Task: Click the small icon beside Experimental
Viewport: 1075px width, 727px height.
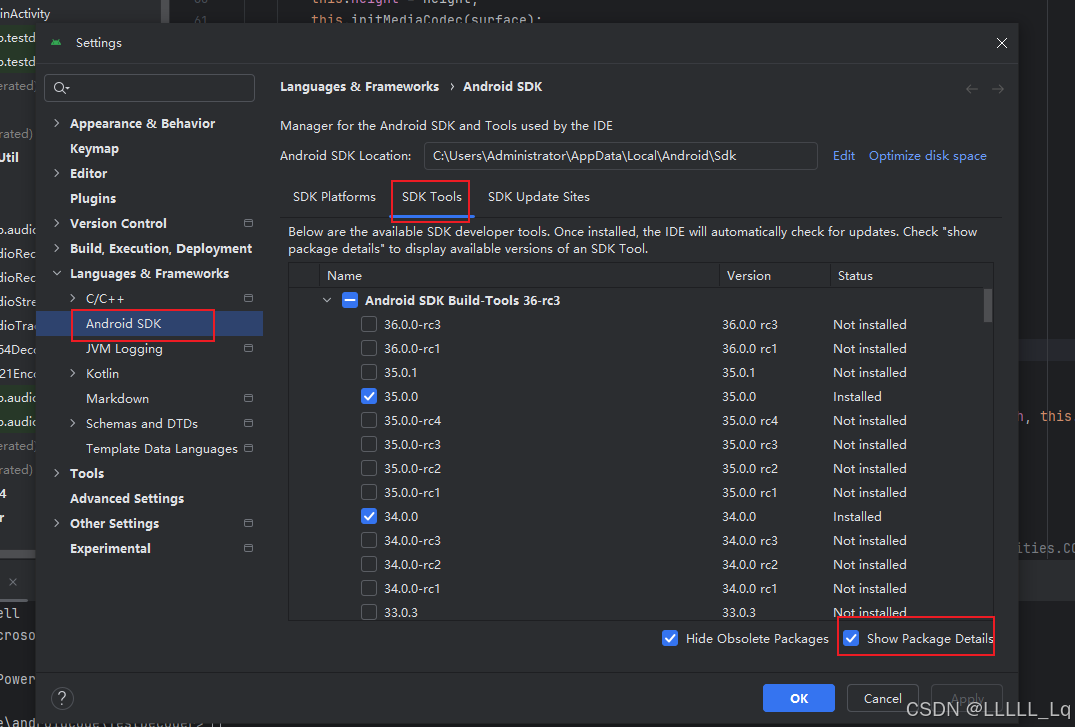Action: pyautogui.click(x=247, y=548)
